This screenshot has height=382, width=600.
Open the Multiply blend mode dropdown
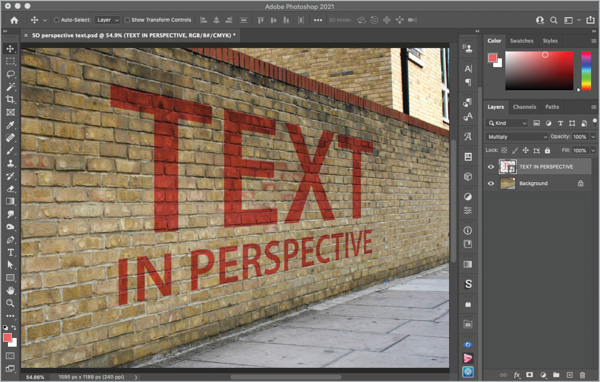(x=517, y=137)
